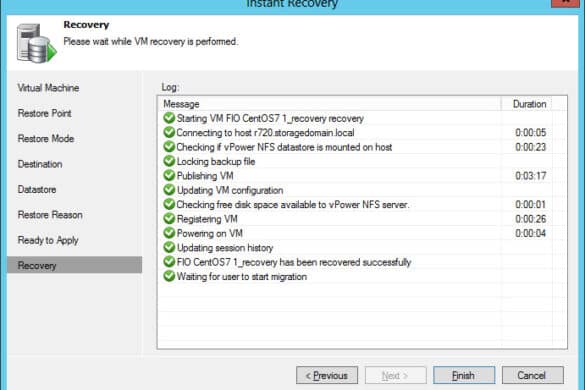Viewport: 585px width, 390px height.
Task: Click the green check icon beside Connecting to host
Action: click(169, 132)
